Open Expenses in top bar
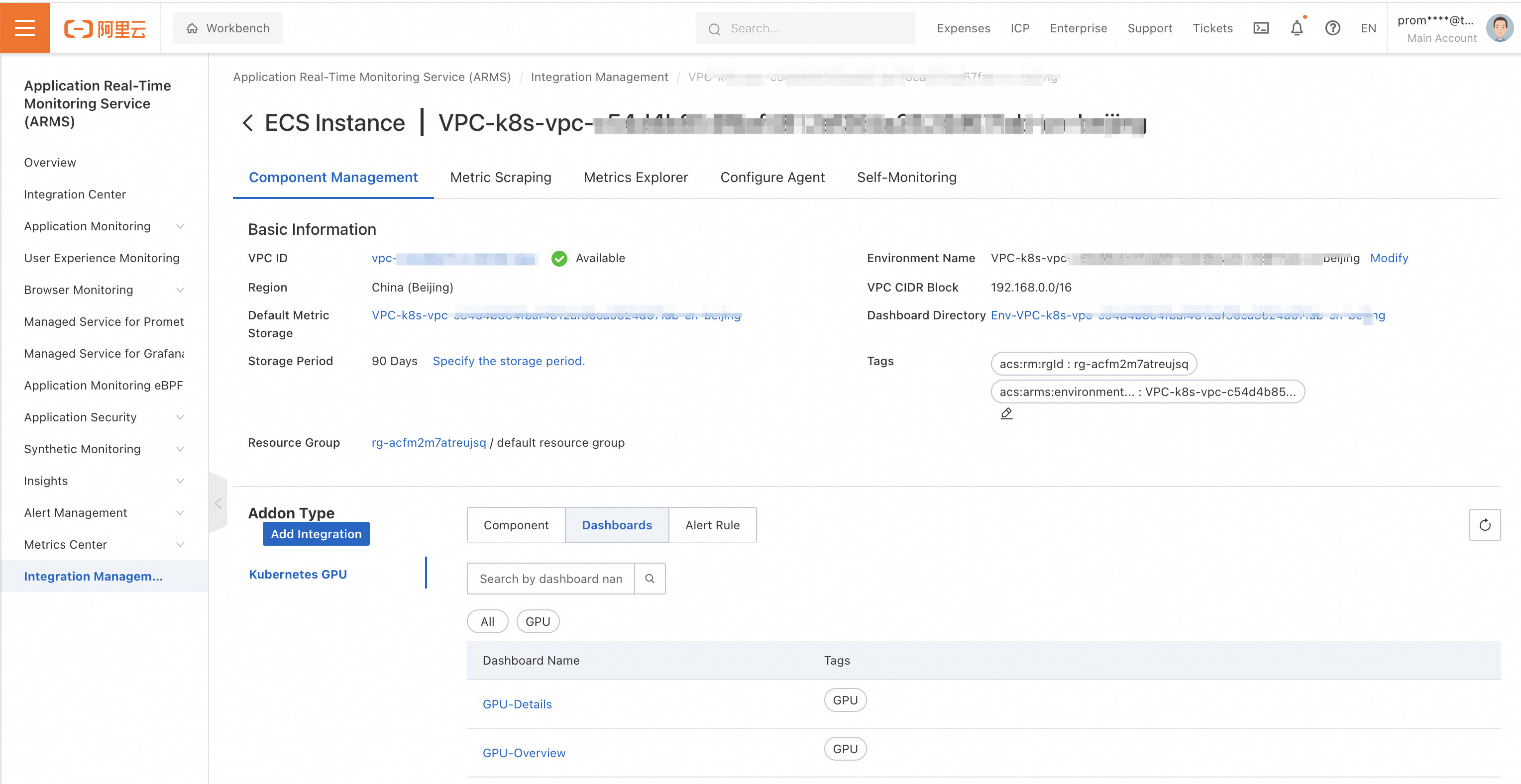 963,28
